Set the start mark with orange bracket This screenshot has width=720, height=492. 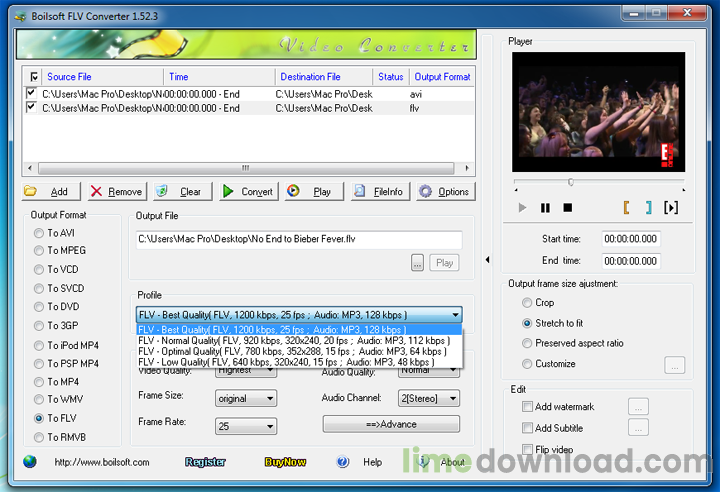pos(626,208)
